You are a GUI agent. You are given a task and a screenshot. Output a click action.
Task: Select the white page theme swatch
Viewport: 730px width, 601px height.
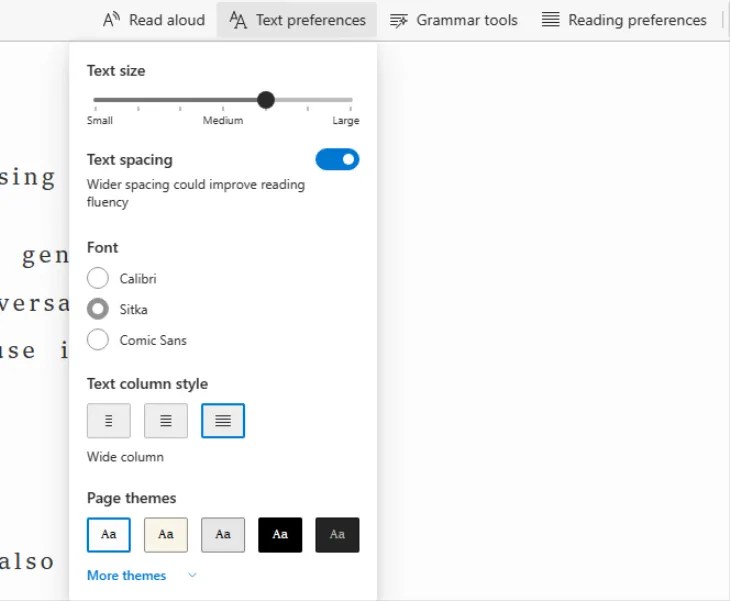pos(108,535)
